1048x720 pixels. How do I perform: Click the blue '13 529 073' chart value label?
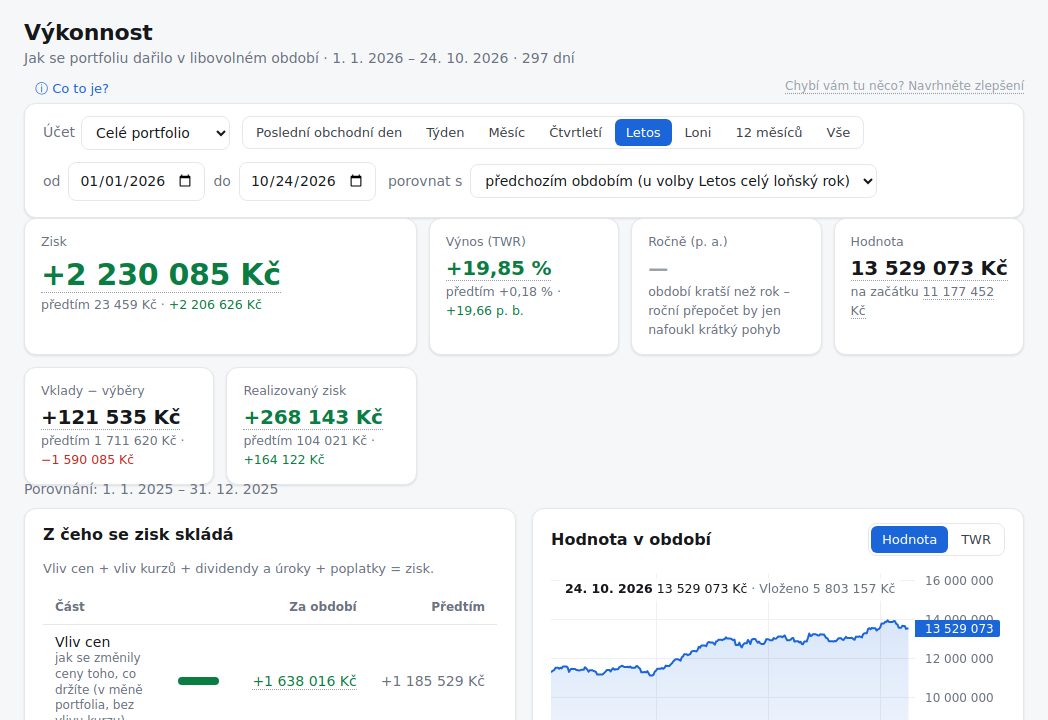(958, 628)
